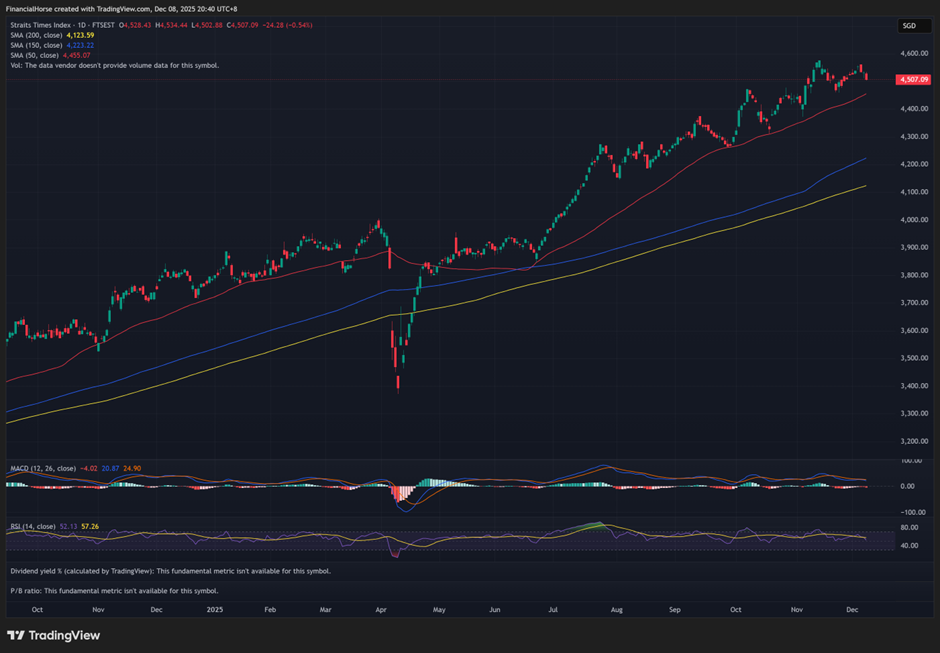Click the SMA (50, close) indicator legend
The height and width of the screenshot is (653, 940).
[x=34, y=55]
